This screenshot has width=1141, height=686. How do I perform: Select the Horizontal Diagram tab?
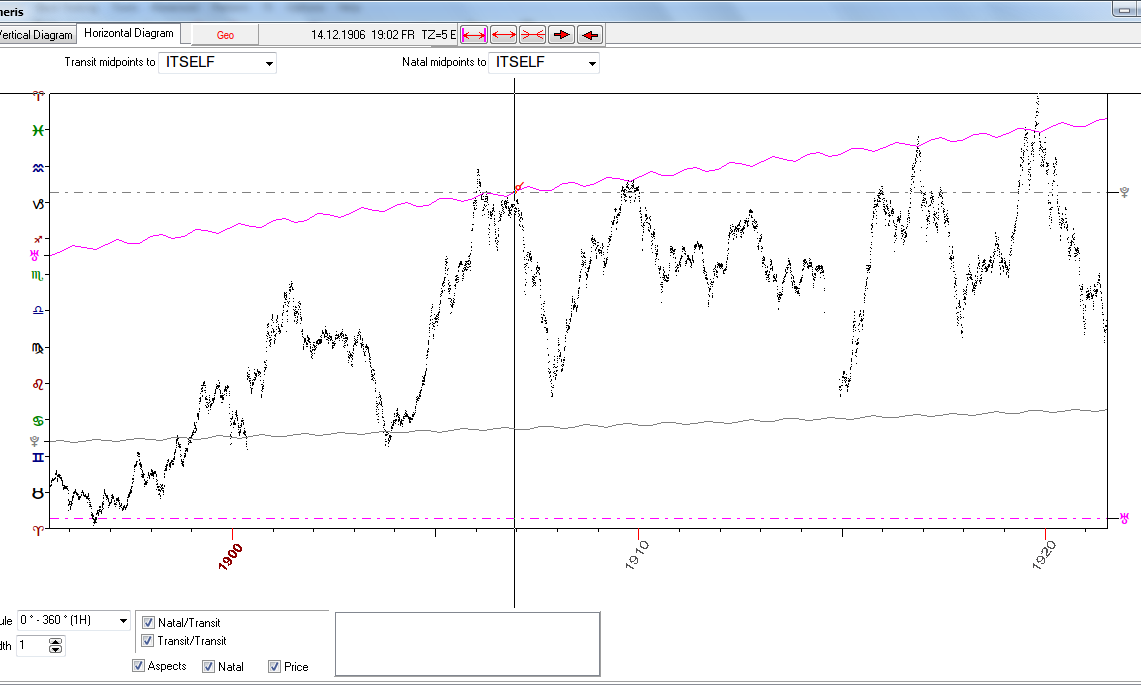(128, 34)
